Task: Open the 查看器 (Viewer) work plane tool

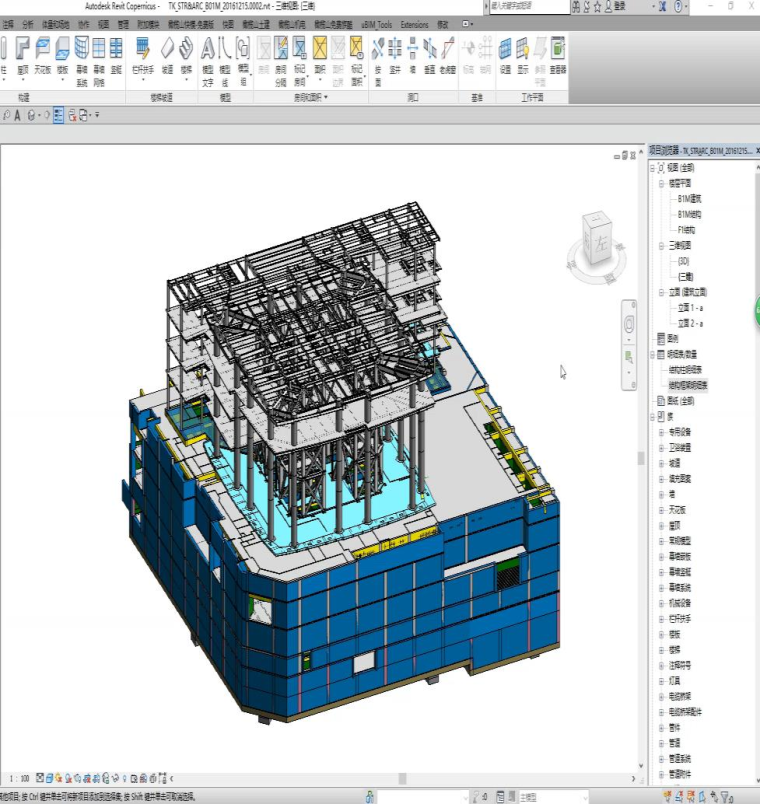Action: (557, 53)
